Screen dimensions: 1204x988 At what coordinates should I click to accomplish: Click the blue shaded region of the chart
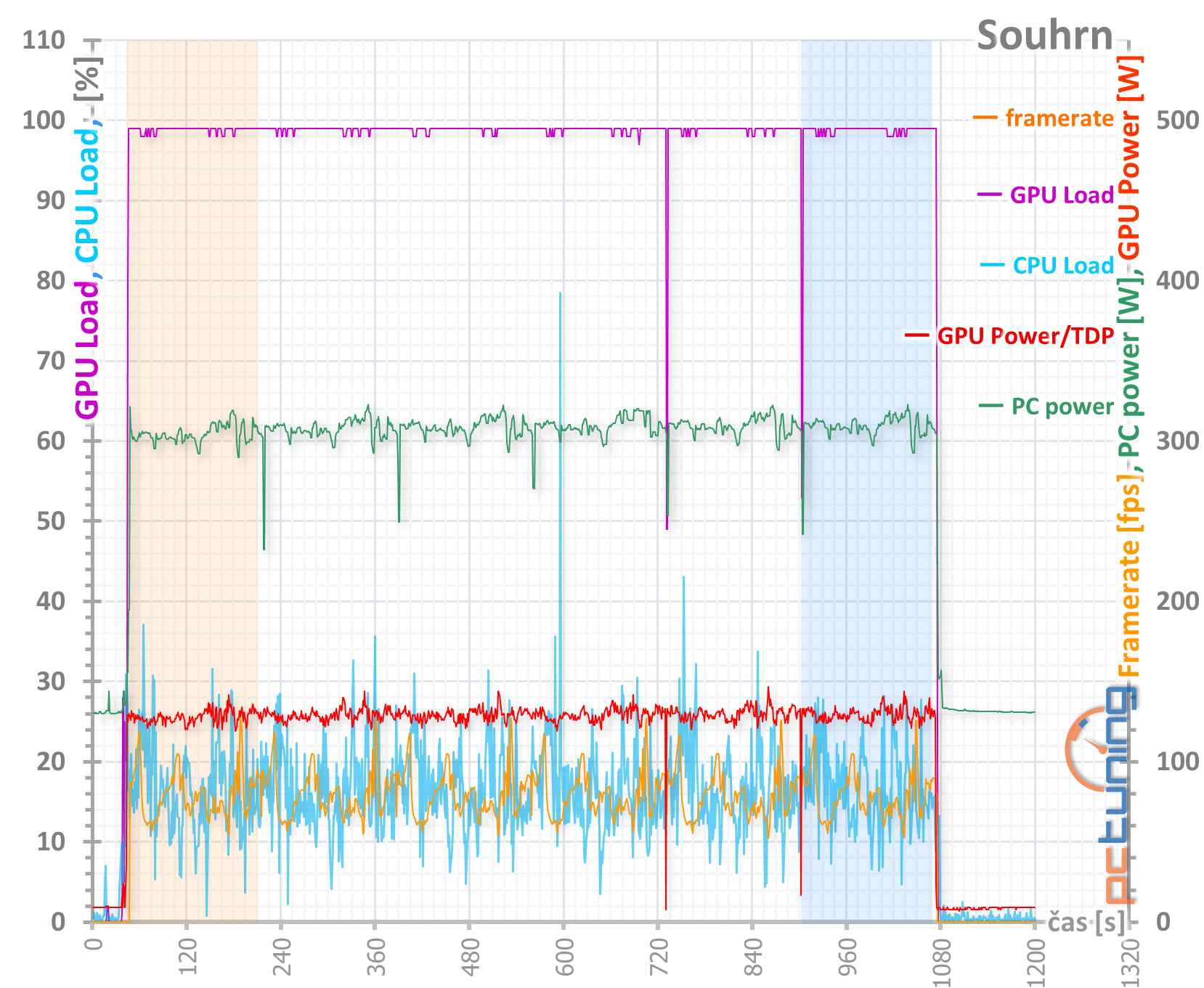tap(866, 481)
